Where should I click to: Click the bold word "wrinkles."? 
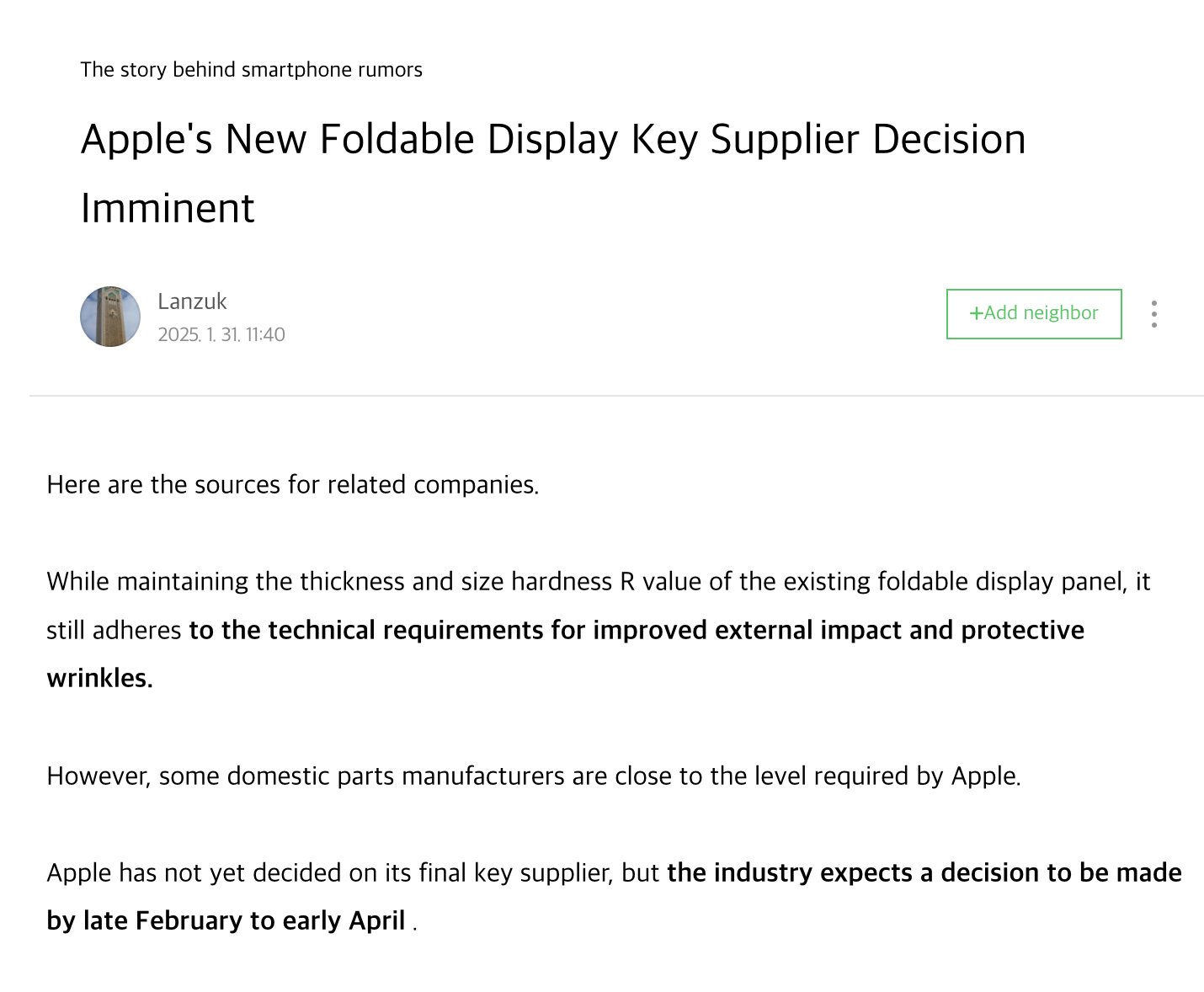pyautogui.click(x=99, y=678)
